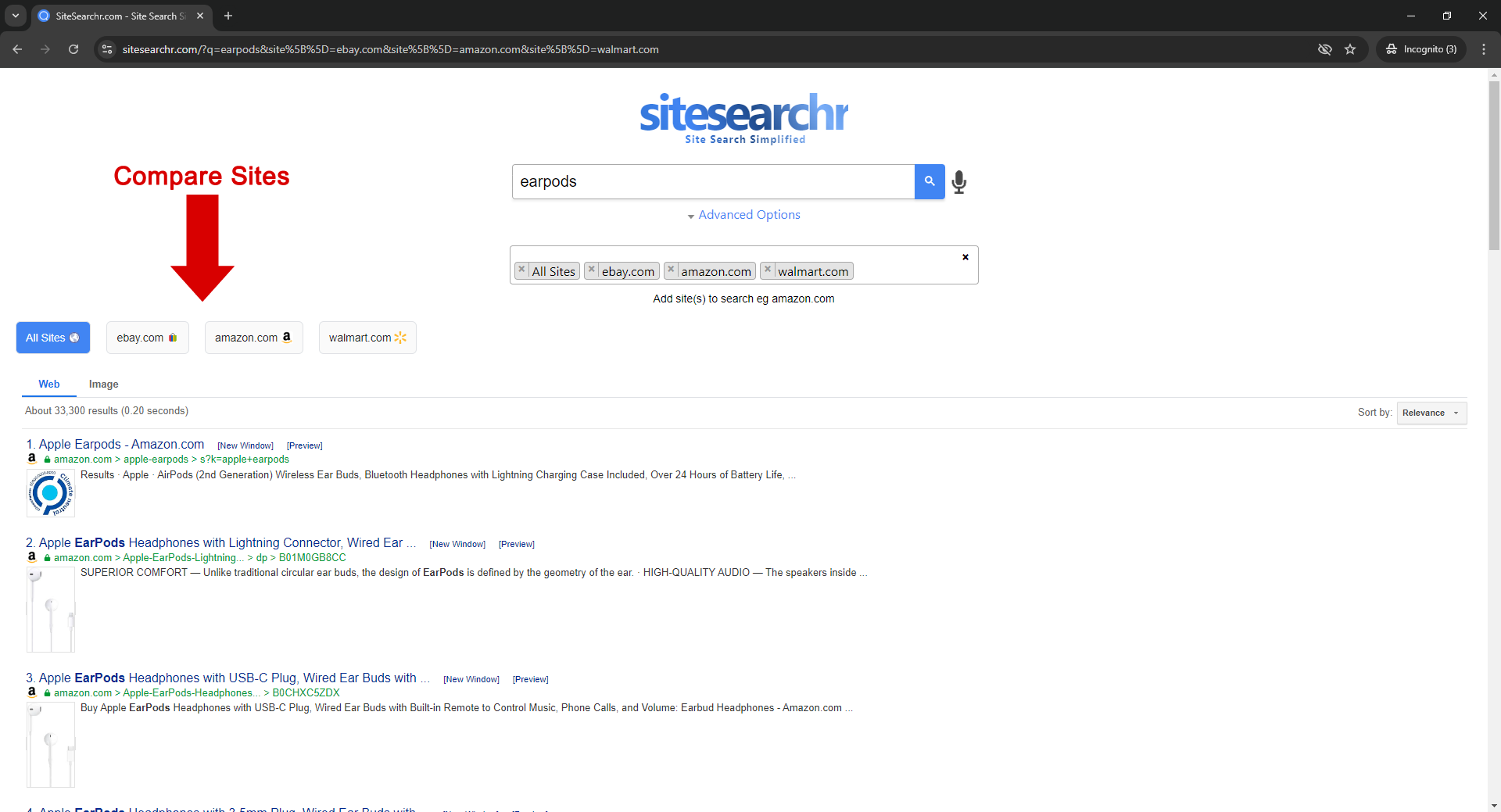Go back to the previous page
The width and height of the screenshot is (1501, 812).
pyautogui.click(x=17, y=49)
